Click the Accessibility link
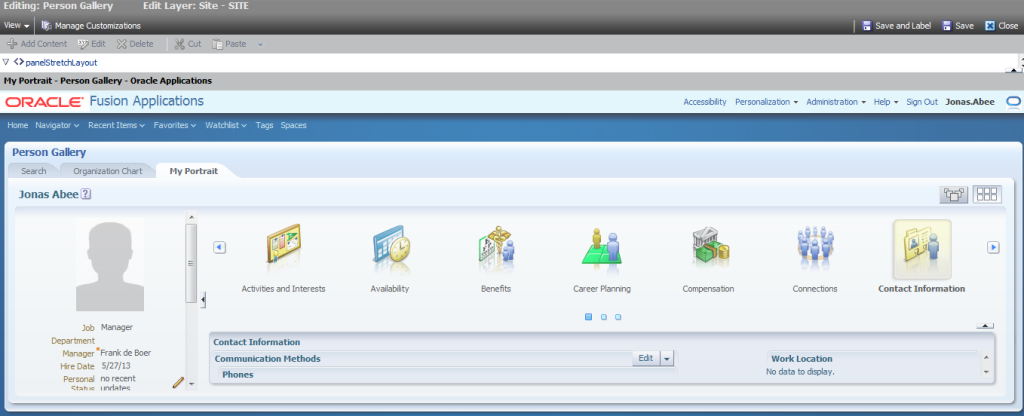Image resolution: width=1024 pixels, height=416 pixels. coord(705,102)
